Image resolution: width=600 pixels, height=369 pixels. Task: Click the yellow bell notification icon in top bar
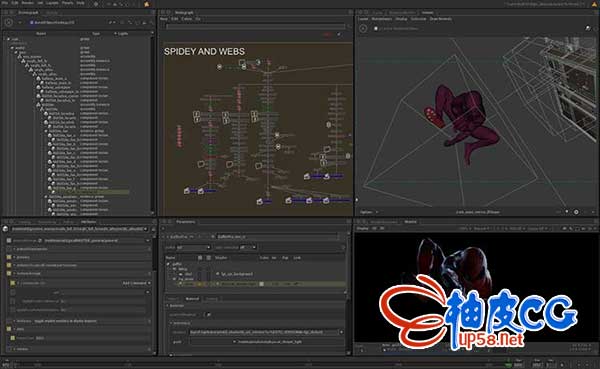coord(147,4)
